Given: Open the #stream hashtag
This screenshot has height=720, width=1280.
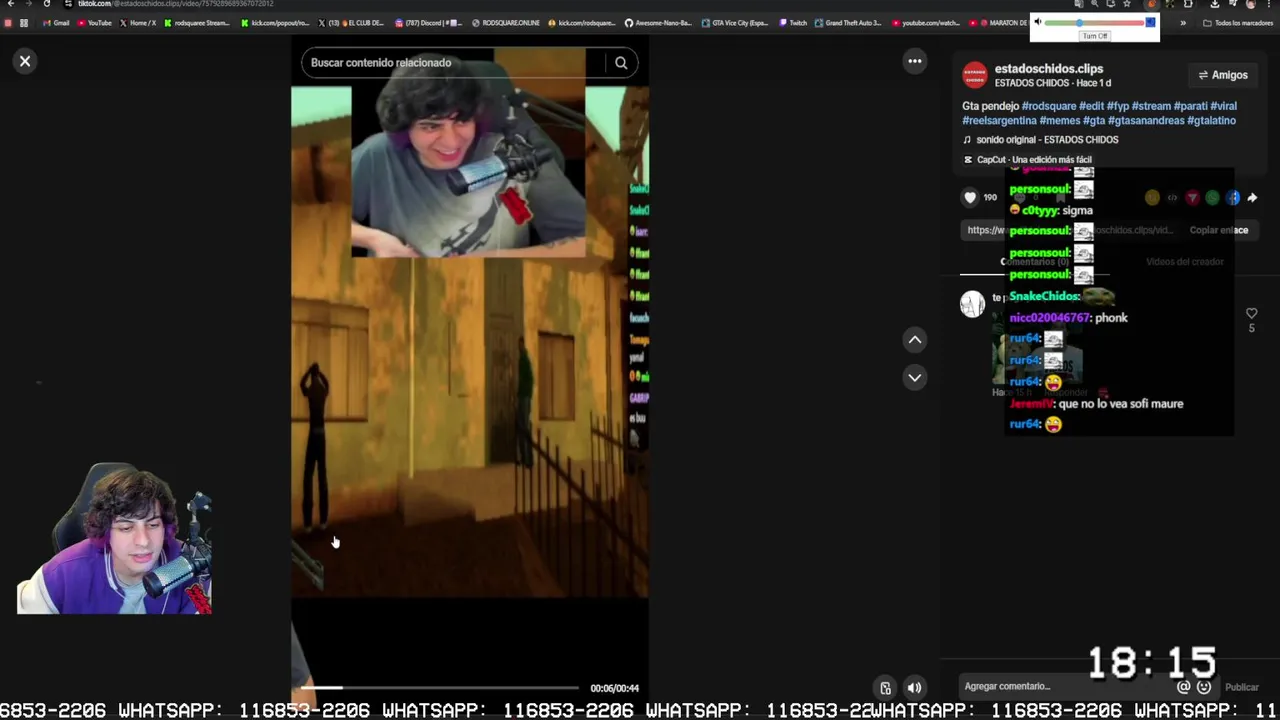Looking at the screenshot, I should 1151,106.
